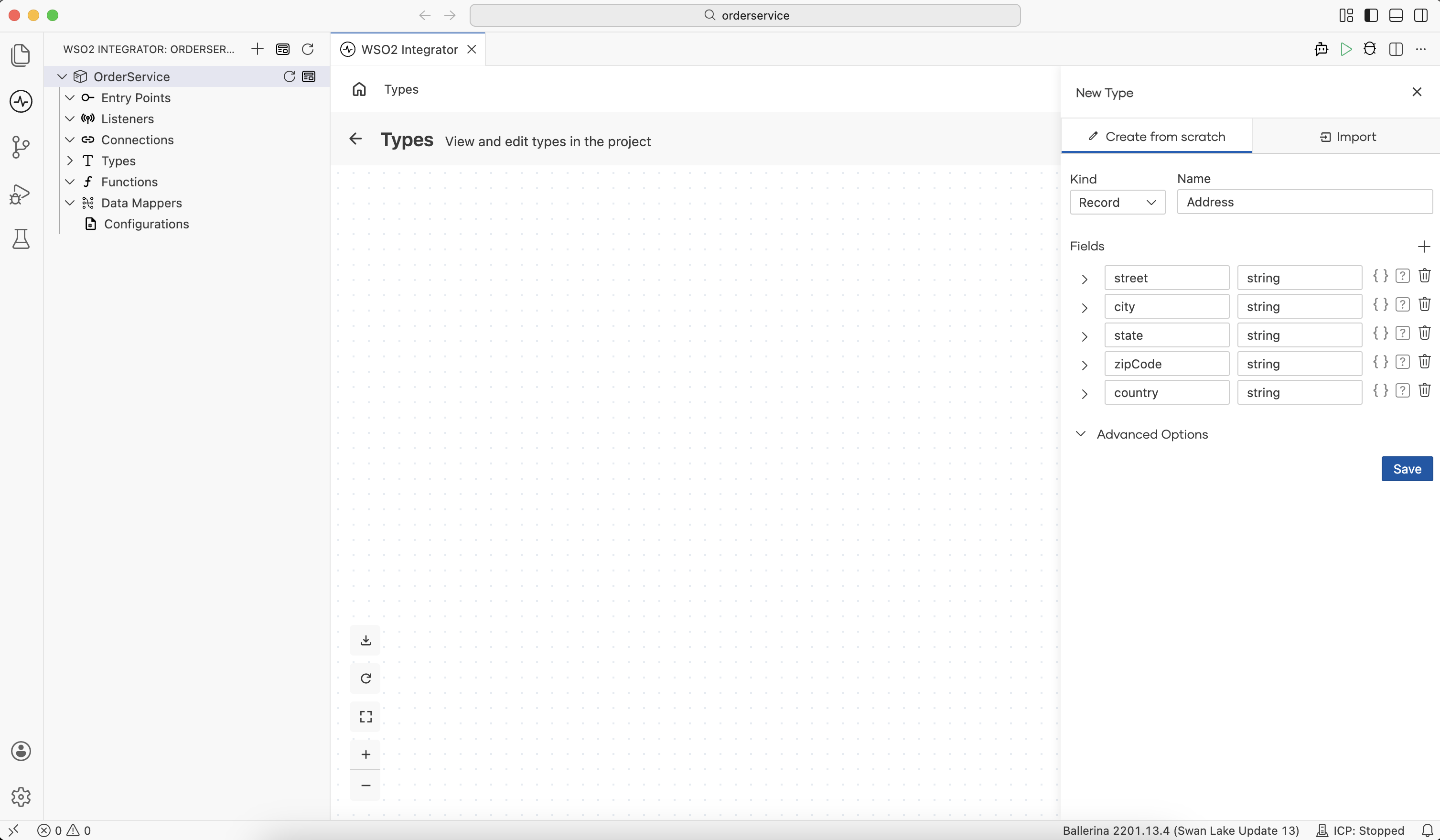This screenshot has height=840, width=1440.
Task: Delete the street field
Action: 1425,276
